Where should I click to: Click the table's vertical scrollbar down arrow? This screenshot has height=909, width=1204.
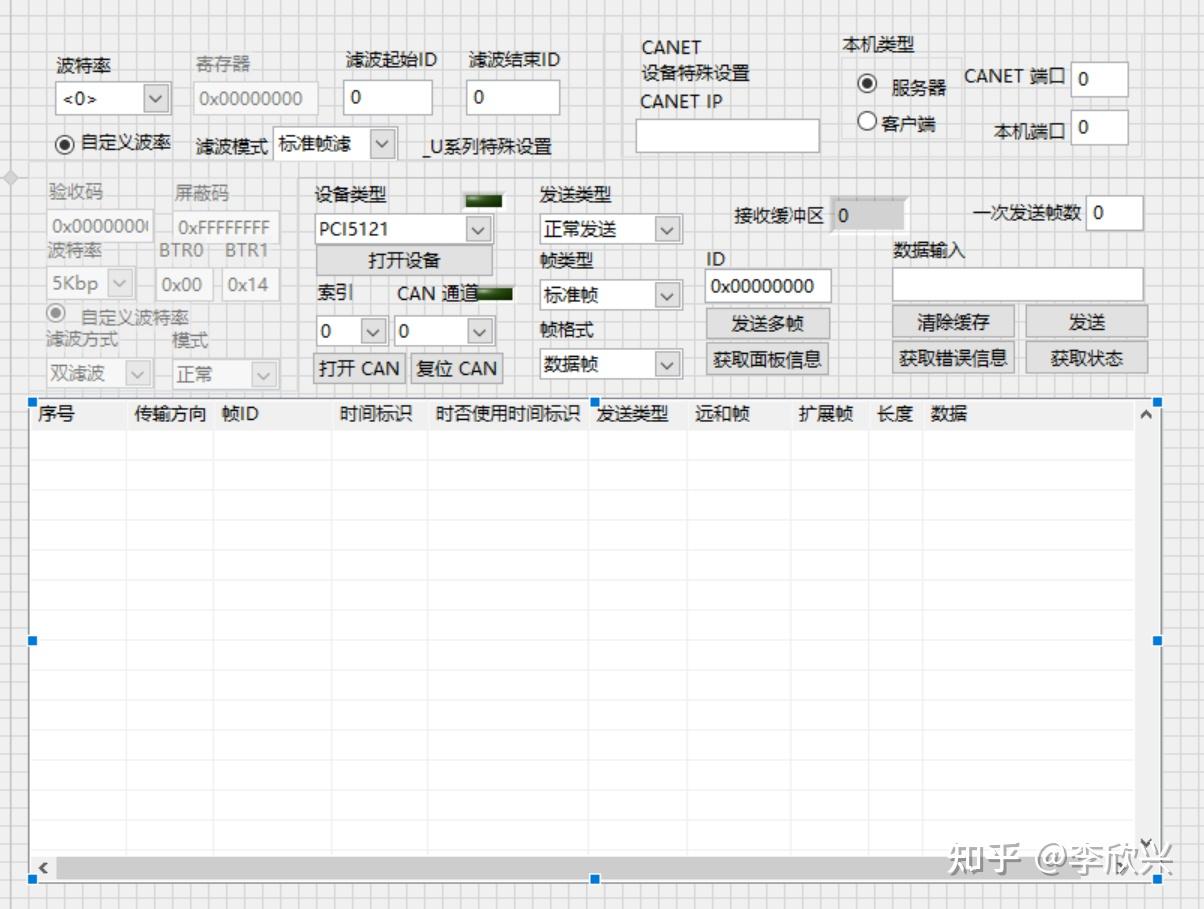(x=1146, y=844)
